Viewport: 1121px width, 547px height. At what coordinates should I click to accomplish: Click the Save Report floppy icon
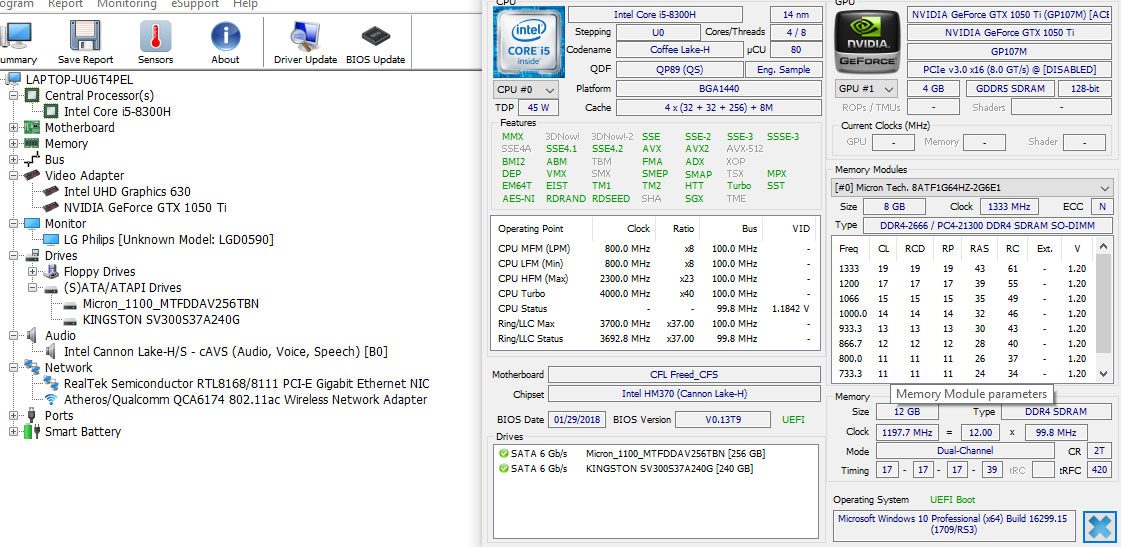pos(85,36)
